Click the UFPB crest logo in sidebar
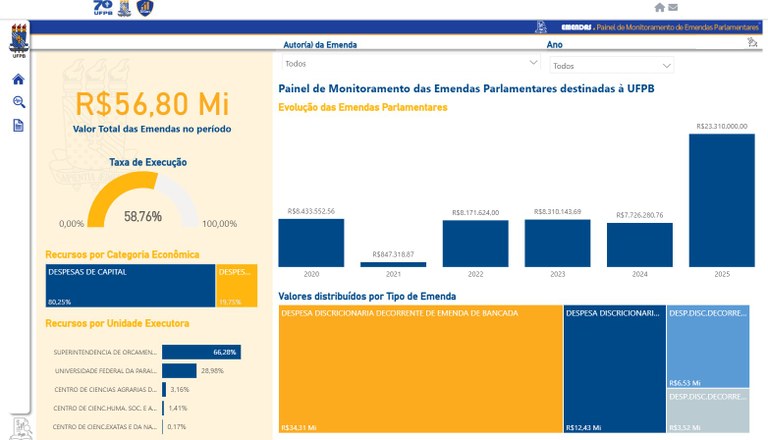The height and width of the screenshot is (440, 768). click(x=19, y=43)
